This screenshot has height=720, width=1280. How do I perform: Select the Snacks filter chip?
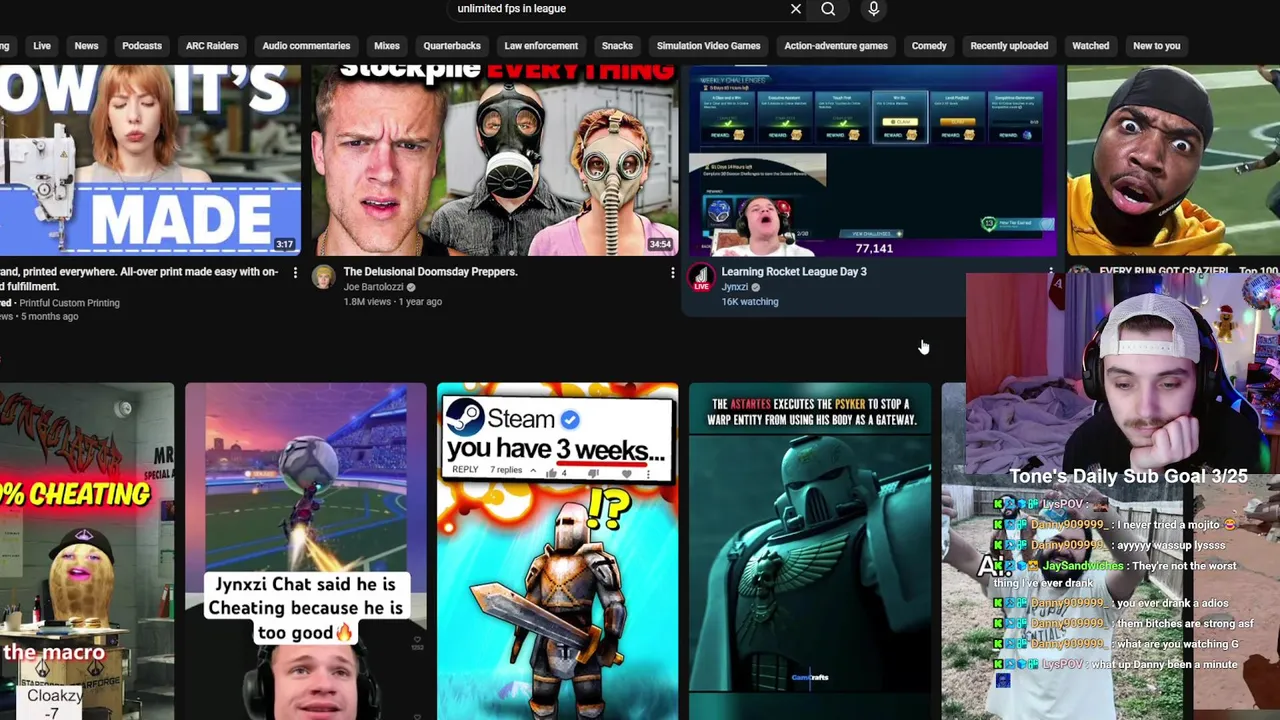pos(617,46)
